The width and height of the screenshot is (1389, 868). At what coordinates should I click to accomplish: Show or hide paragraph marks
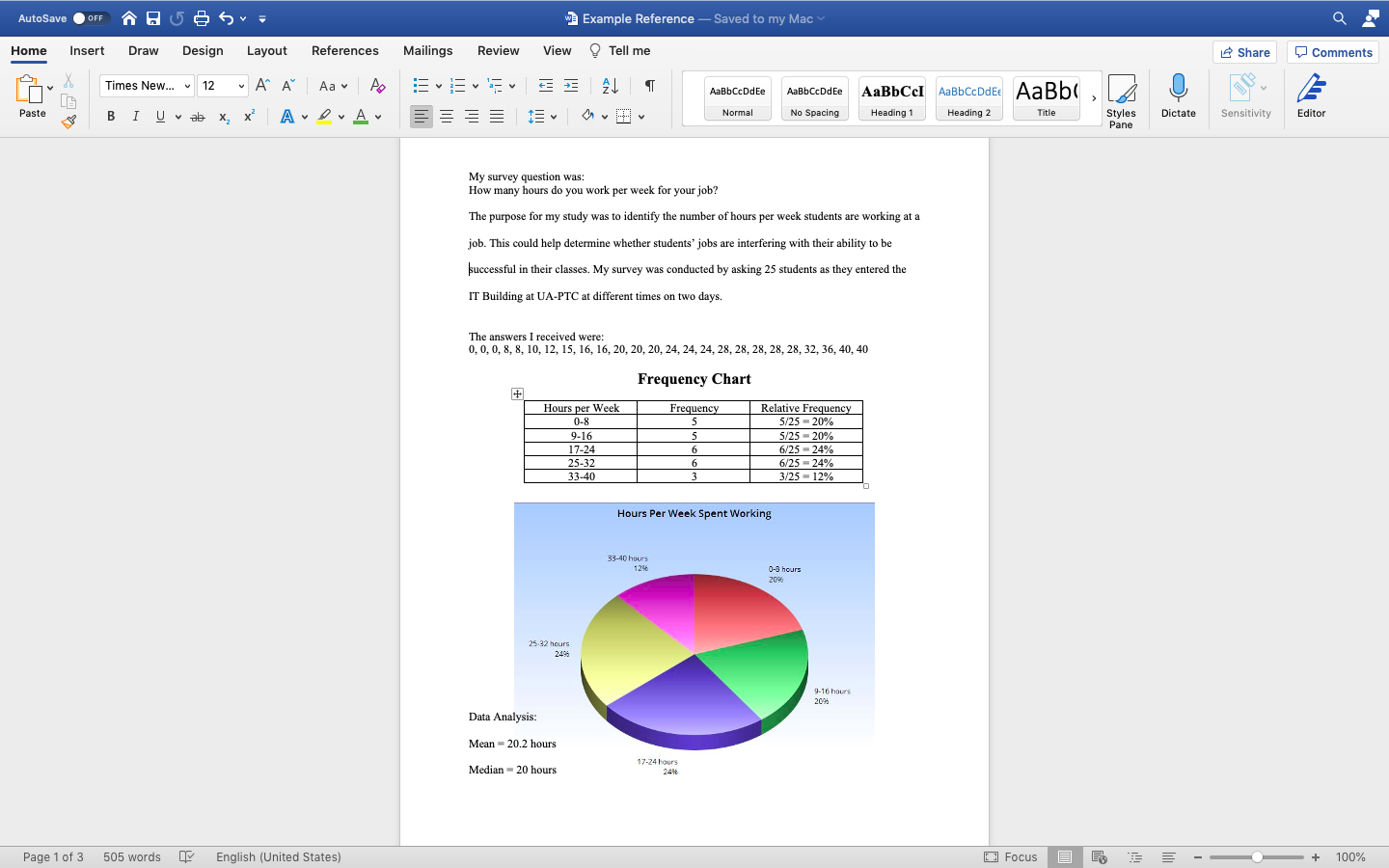coord(650,86)
